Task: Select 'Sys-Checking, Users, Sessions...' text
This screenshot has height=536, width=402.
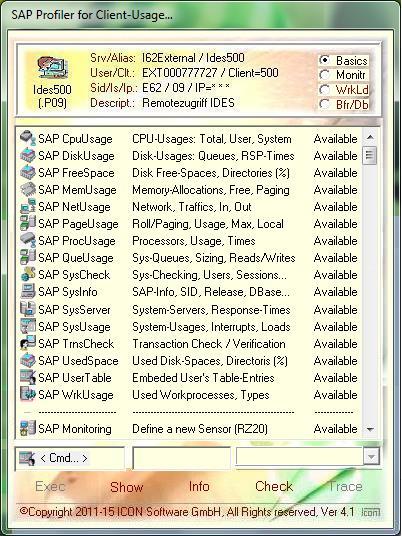Action: pos(210,275)
